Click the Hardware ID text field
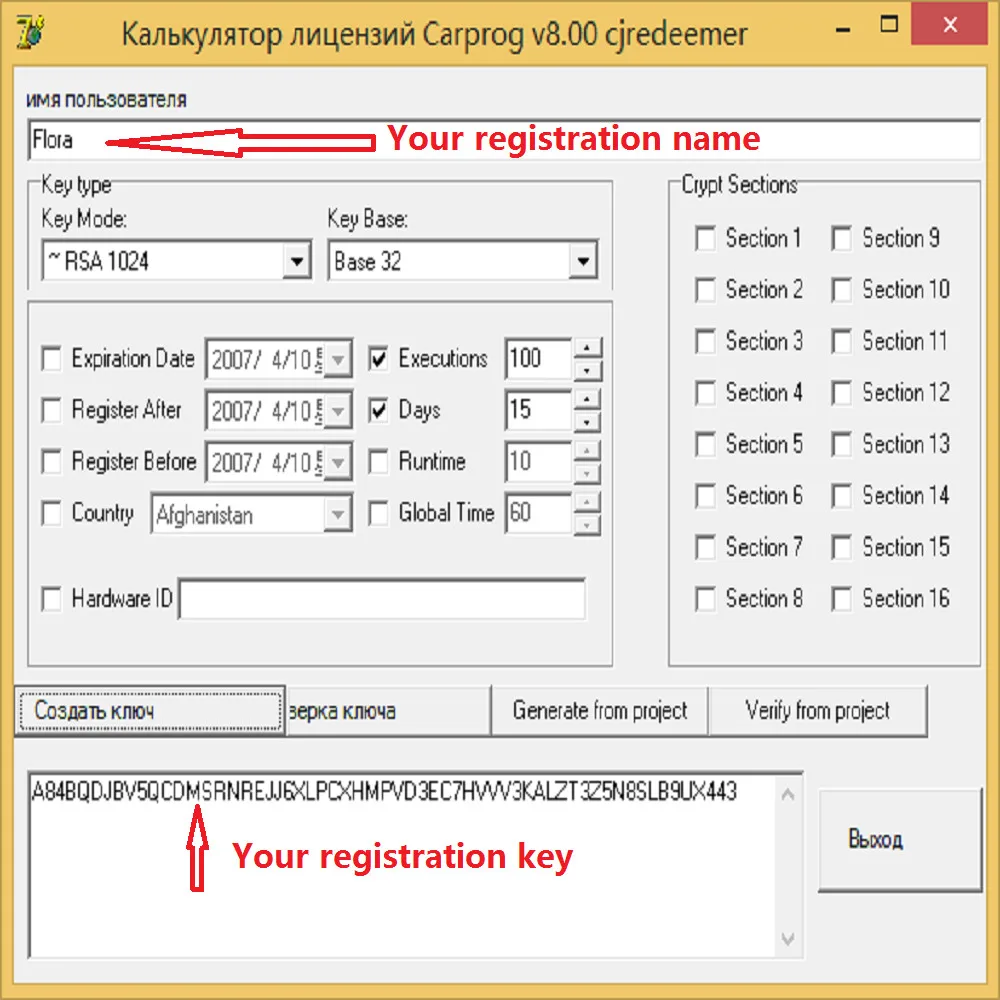This screenshot has width=1000, height=1000. 382,599
